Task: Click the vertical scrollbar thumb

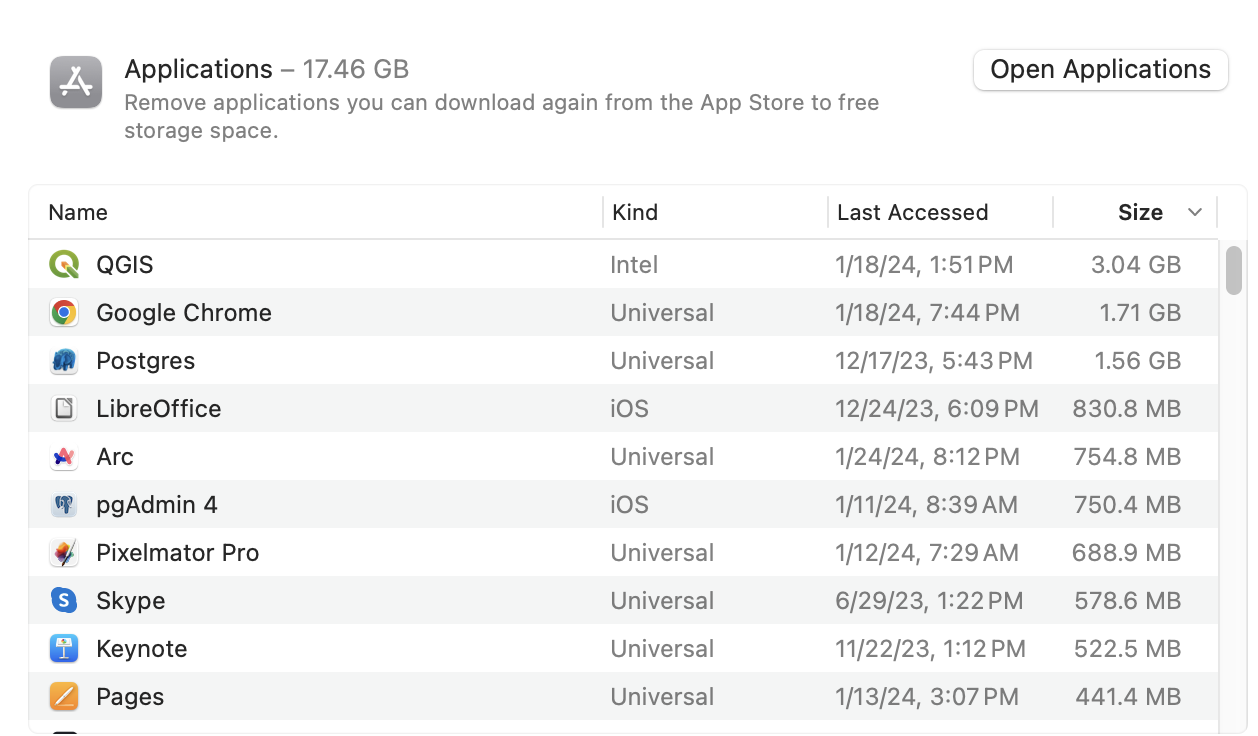Action: pyautogui.click(x=1234, y=270)
